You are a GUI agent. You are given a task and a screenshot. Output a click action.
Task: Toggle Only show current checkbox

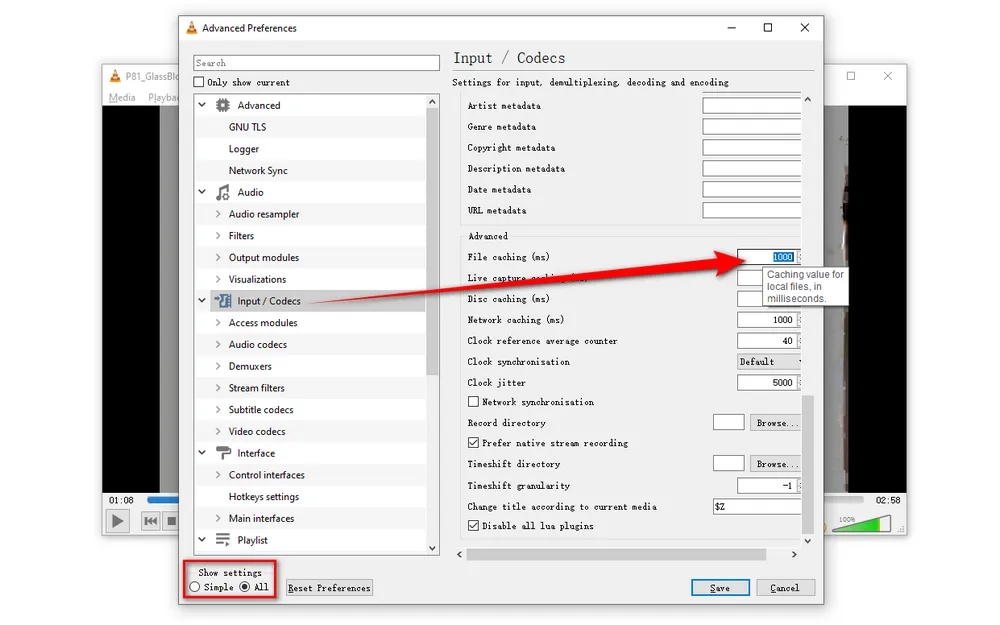(x=199, y=82)
